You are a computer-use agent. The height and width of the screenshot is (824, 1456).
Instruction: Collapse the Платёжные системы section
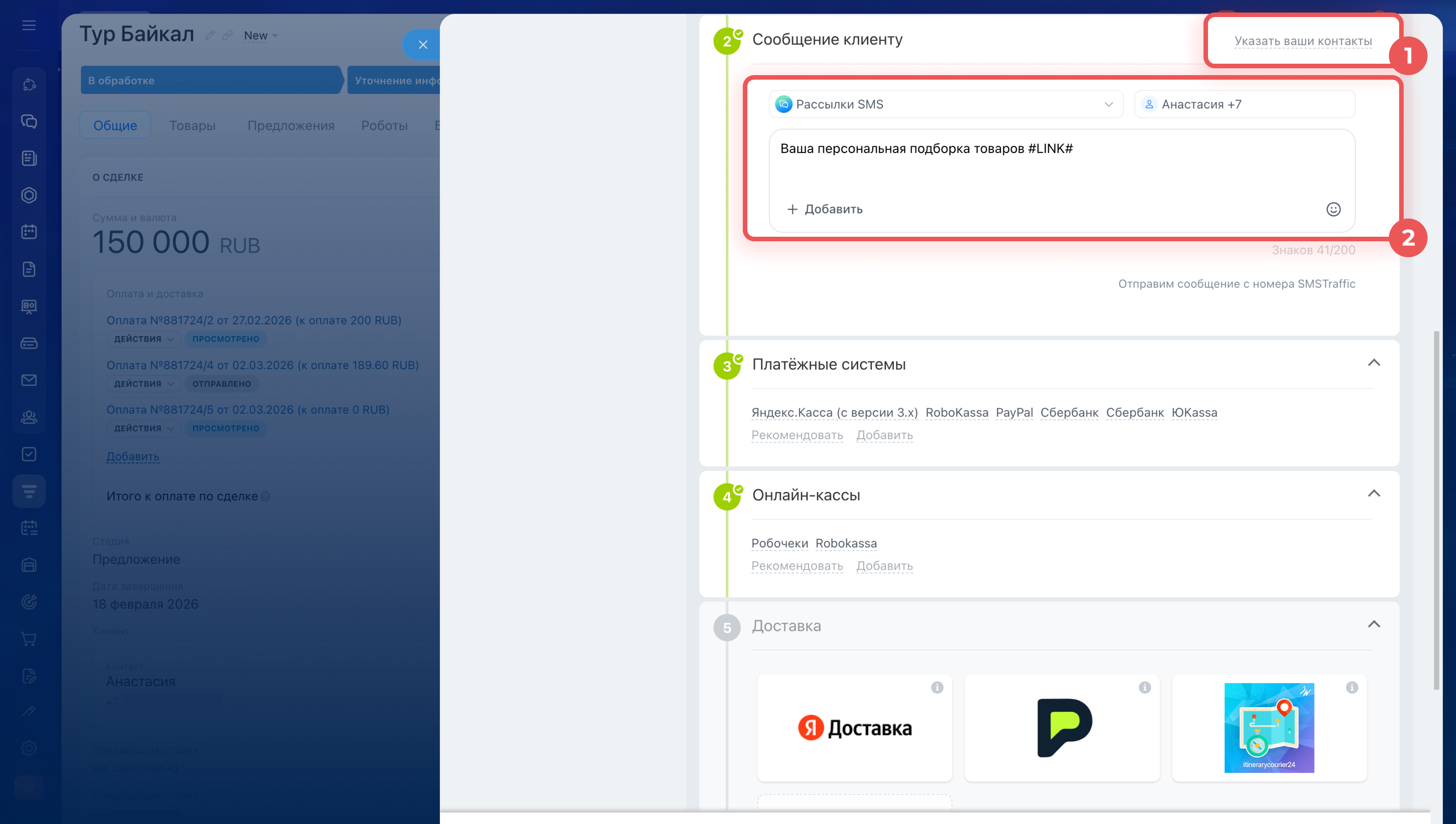point(1373,363)
